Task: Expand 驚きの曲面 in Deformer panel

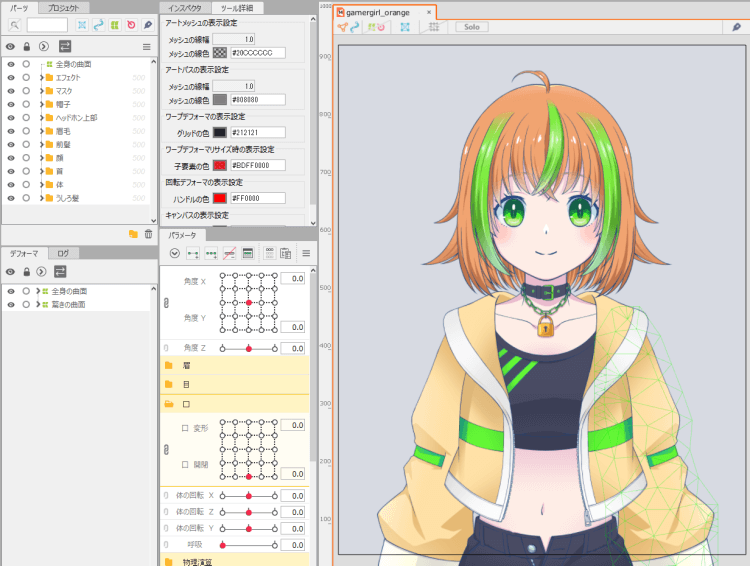Action: pyautogui.click(x=38, y=305)
